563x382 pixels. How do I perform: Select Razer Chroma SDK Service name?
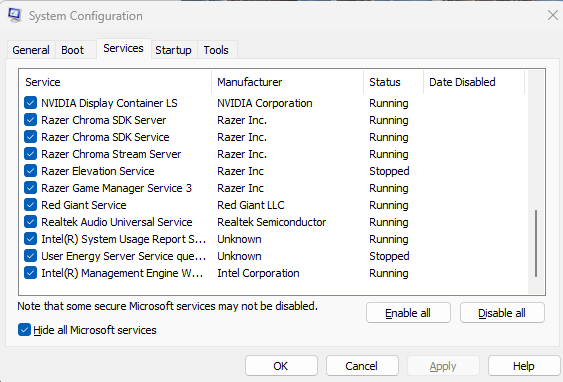tap(105, 137)
